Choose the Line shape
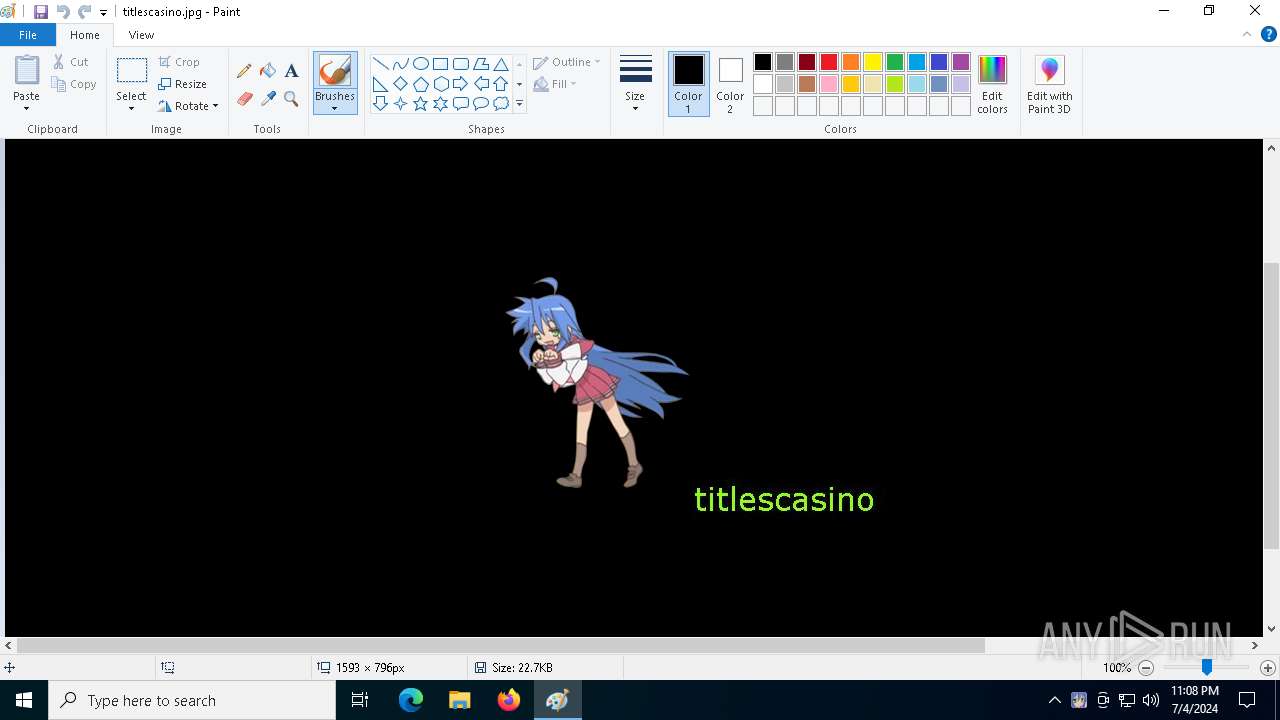Screen dimensions: 1280x720 381,64
